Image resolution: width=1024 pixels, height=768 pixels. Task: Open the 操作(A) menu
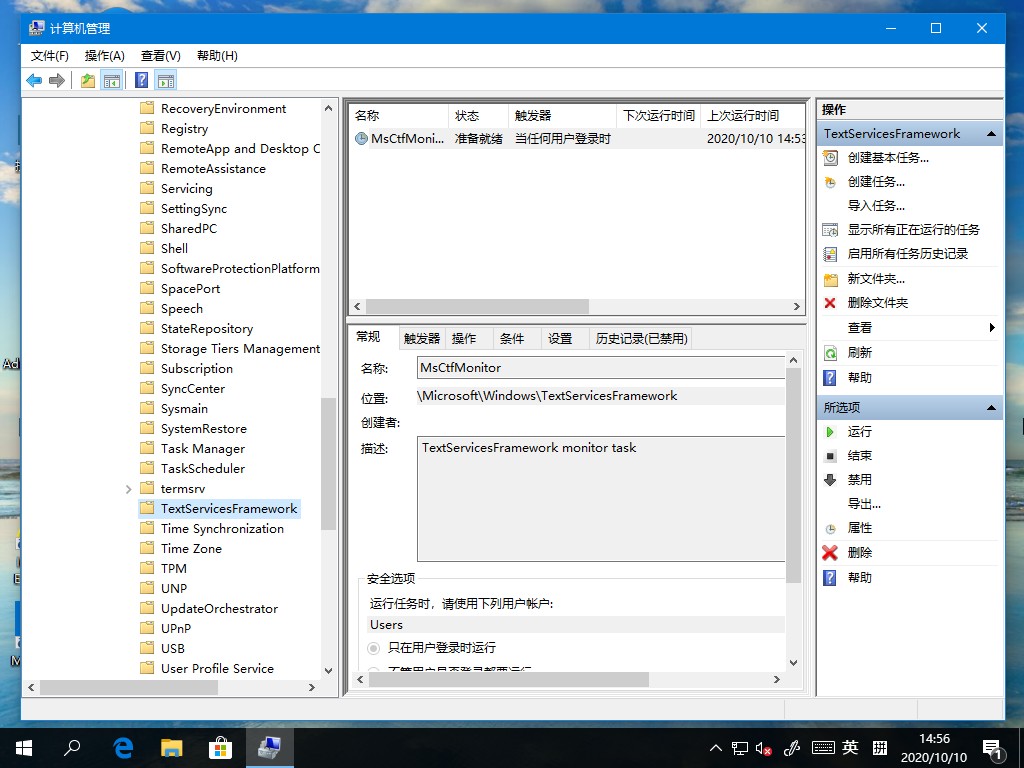tap(103, 55)
